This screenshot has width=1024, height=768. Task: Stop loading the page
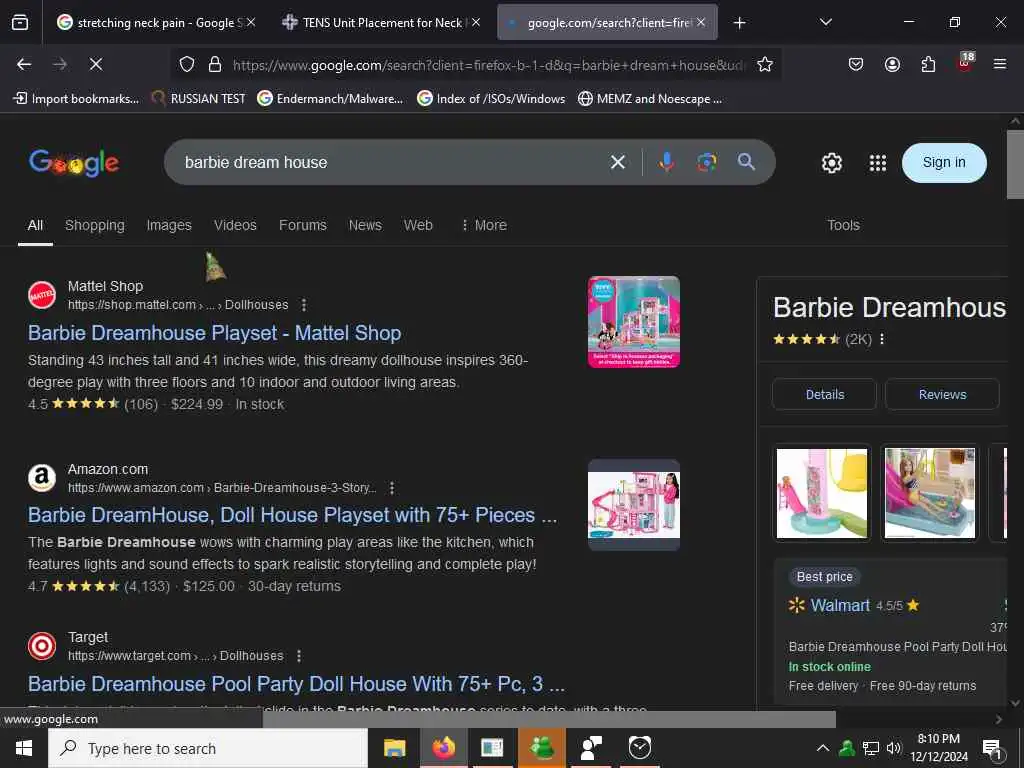point(95,64)
